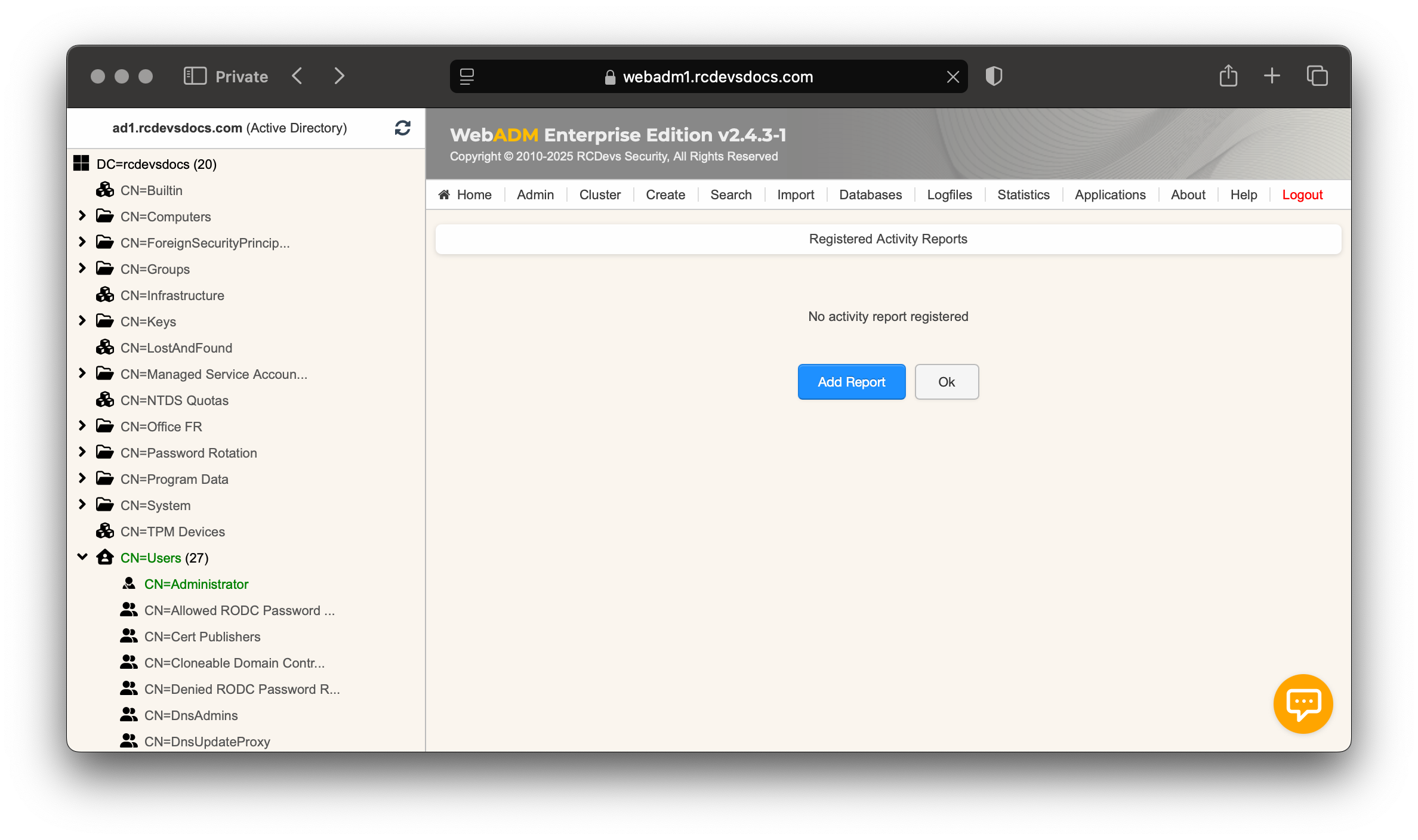Click the CN=Administrator user icon

tap(129, 583)
